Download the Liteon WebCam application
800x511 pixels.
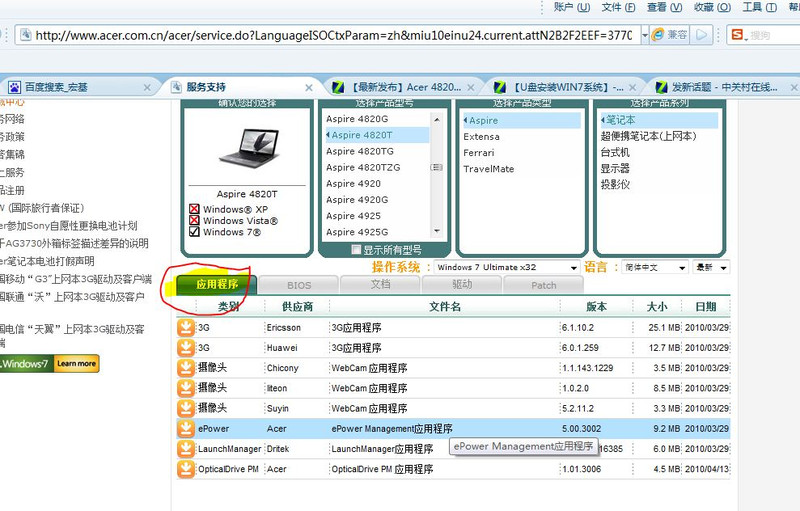click(186, 387)
